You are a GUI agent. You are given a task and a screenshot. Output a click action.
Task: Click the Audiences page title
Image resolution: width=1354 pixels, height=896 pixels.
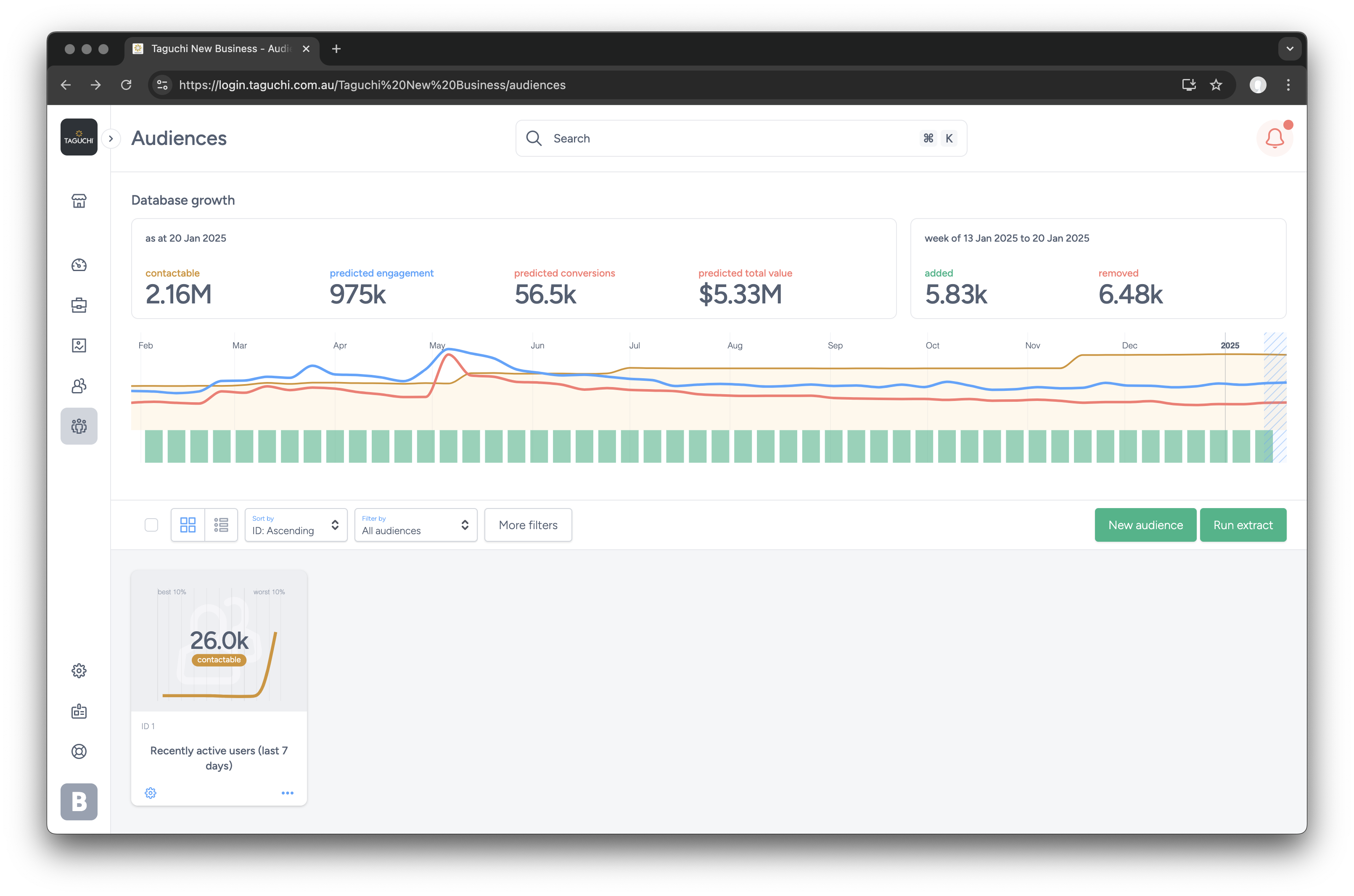click(x=179, y=138)
